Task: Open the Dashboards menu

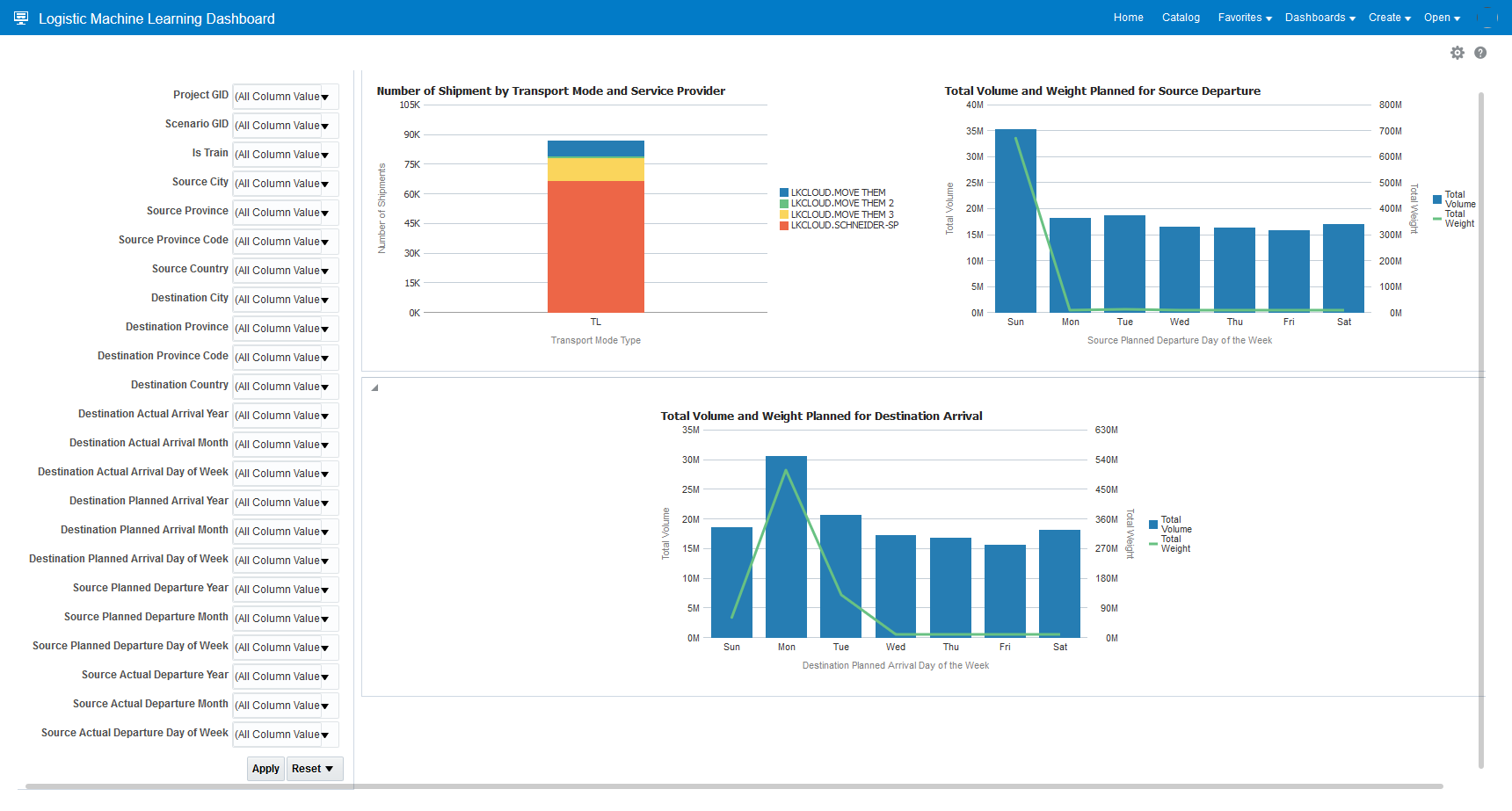Action: coord(1319,18)
